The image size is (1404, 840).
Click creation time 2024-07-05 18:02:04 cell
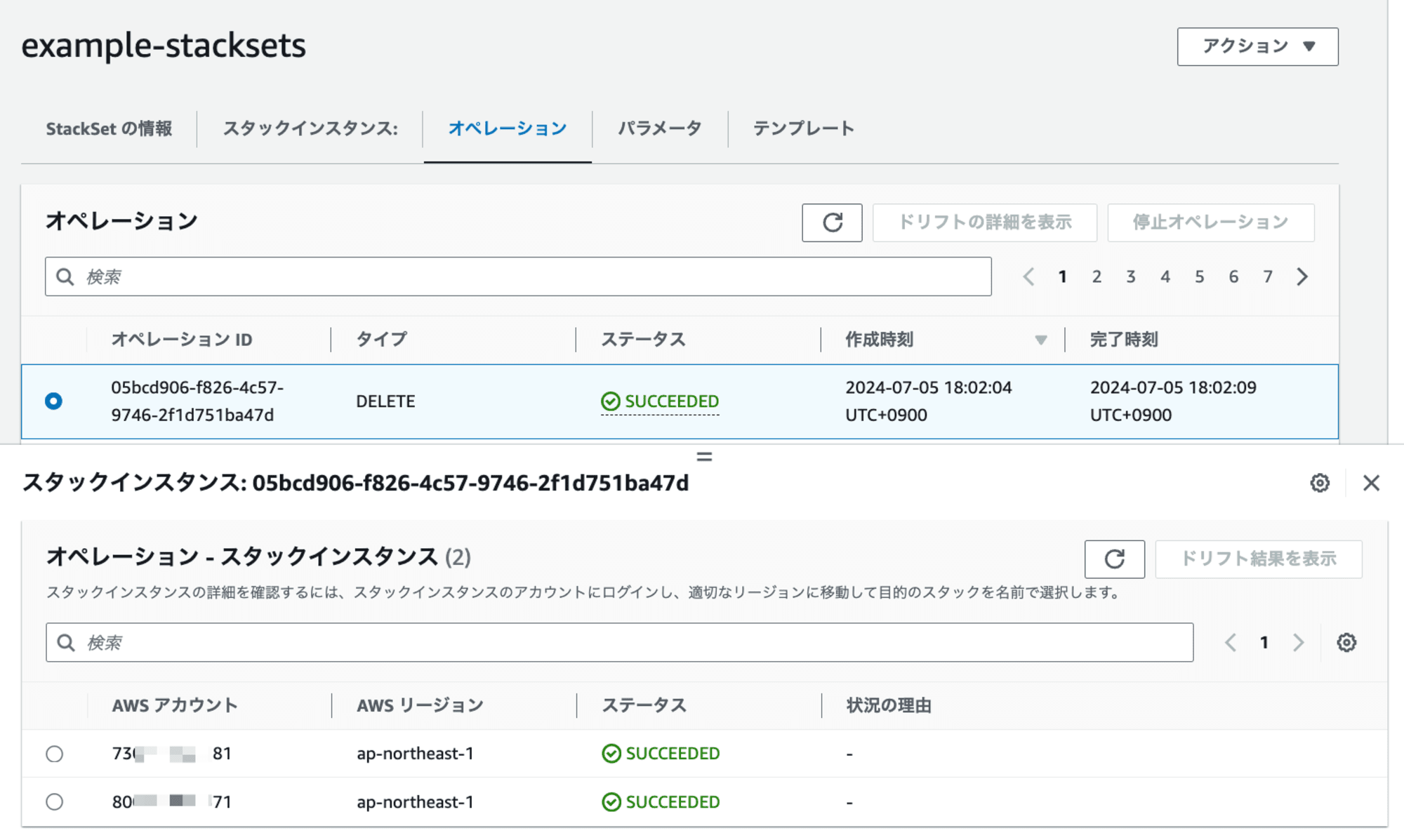(928, 401)
